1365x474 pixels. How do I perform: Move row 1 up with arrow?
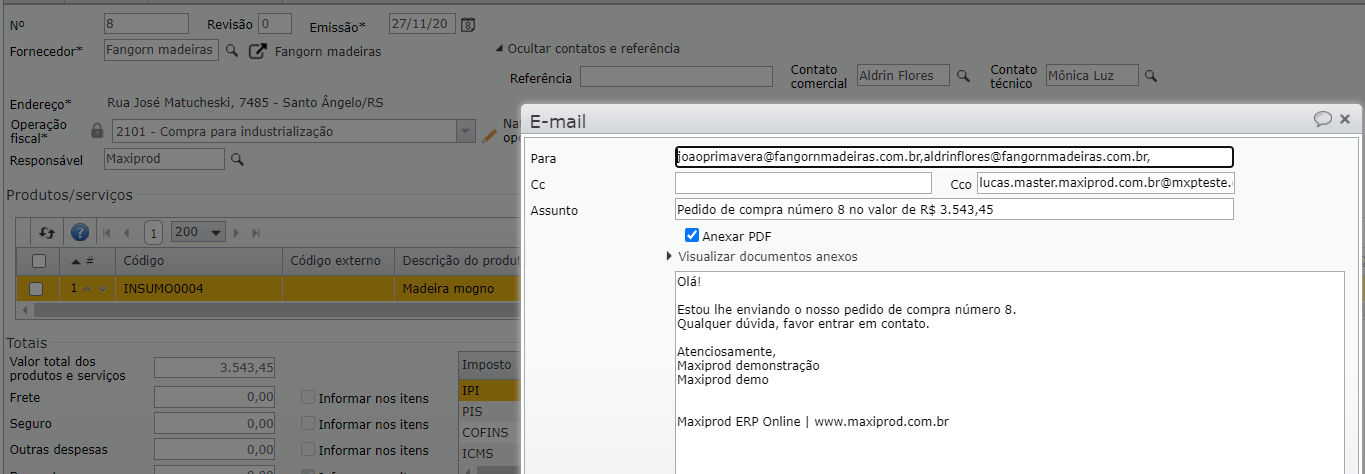[x=87, y=289]
